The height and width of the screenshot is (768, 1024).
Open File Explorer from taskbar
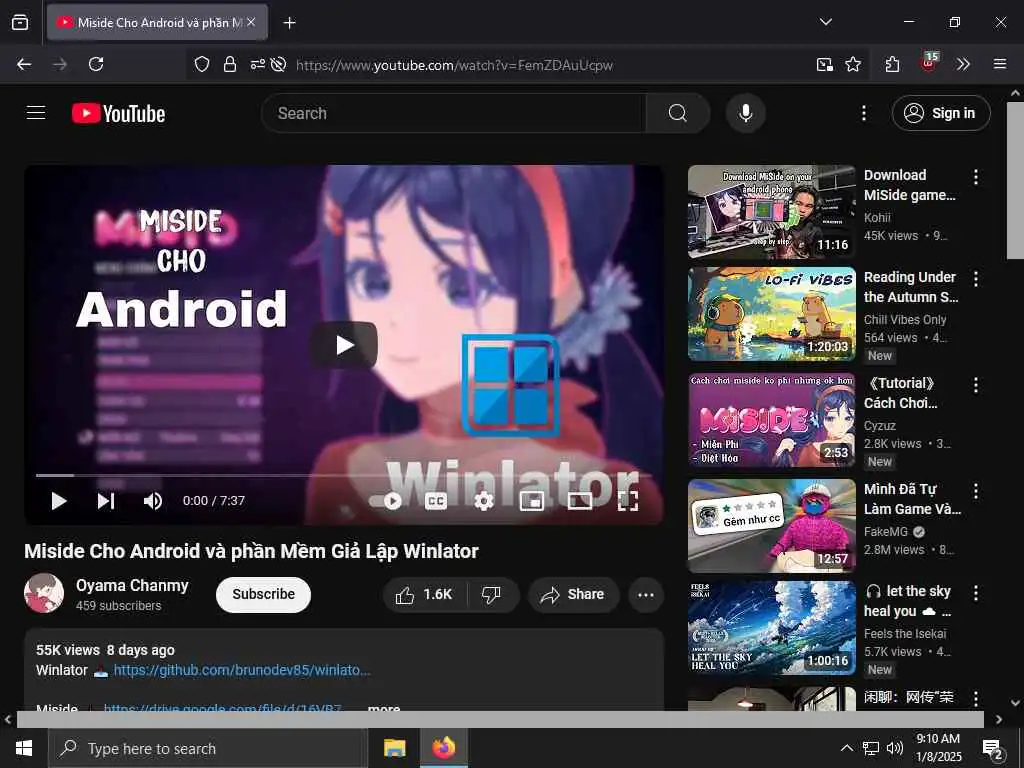point(394,748)
